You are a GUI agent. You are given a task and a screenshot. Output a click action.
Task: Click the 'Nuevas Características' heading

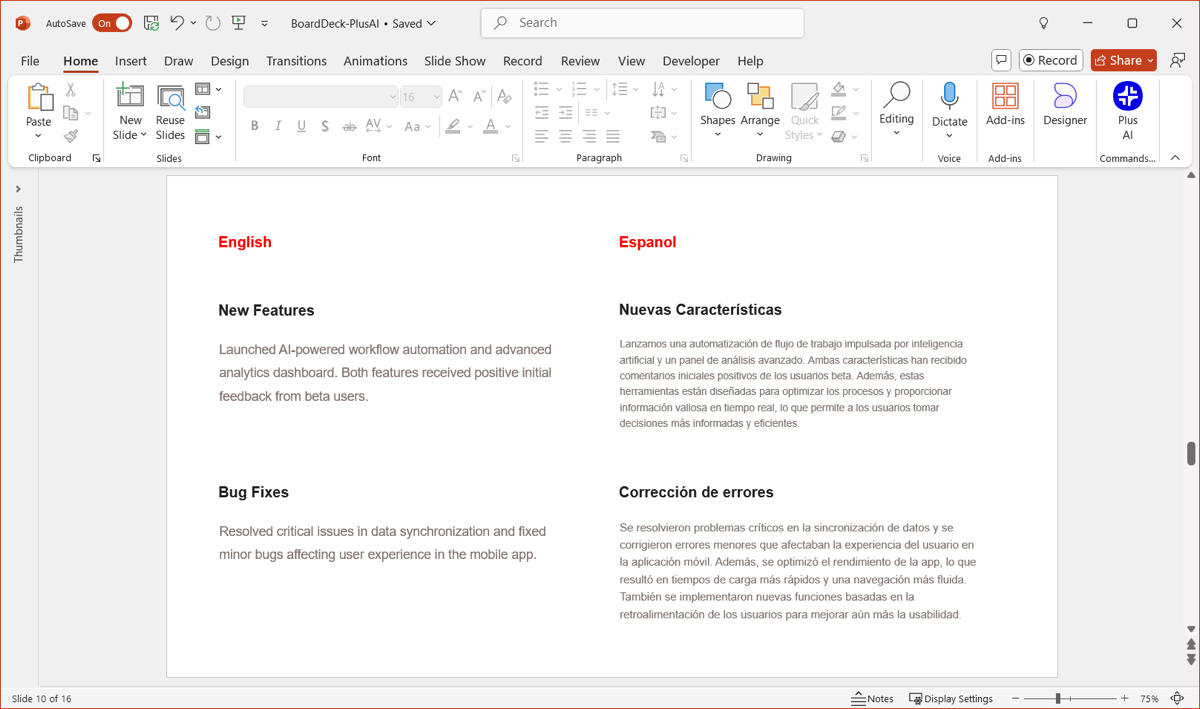point(700,310)
